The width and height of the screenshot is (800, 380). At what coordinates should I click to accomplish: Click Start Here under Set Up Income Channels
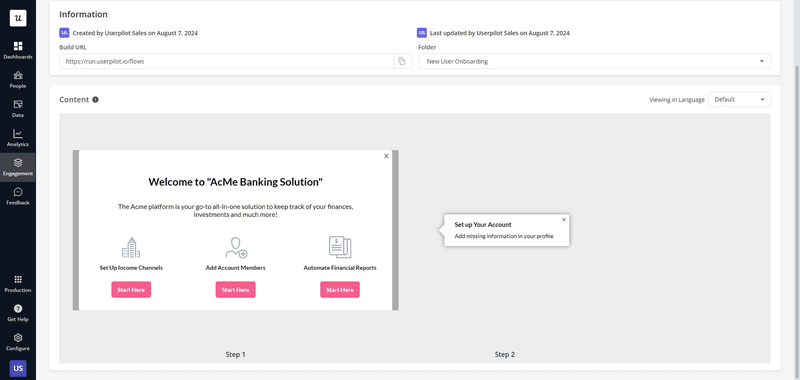coord(131,290)
